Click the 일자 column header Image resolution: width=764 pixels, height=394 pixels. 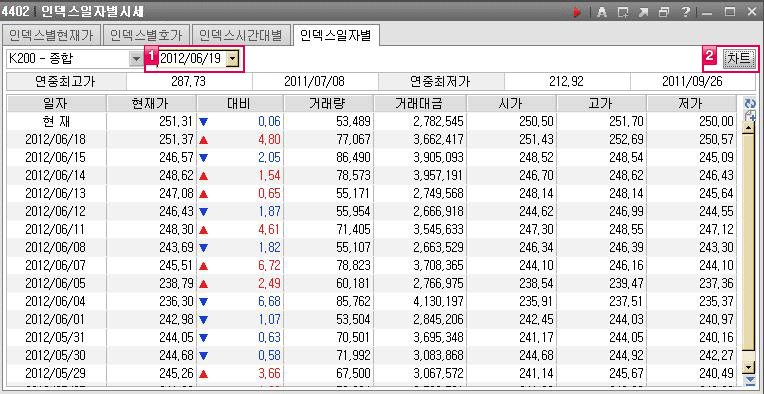point(57,103)
